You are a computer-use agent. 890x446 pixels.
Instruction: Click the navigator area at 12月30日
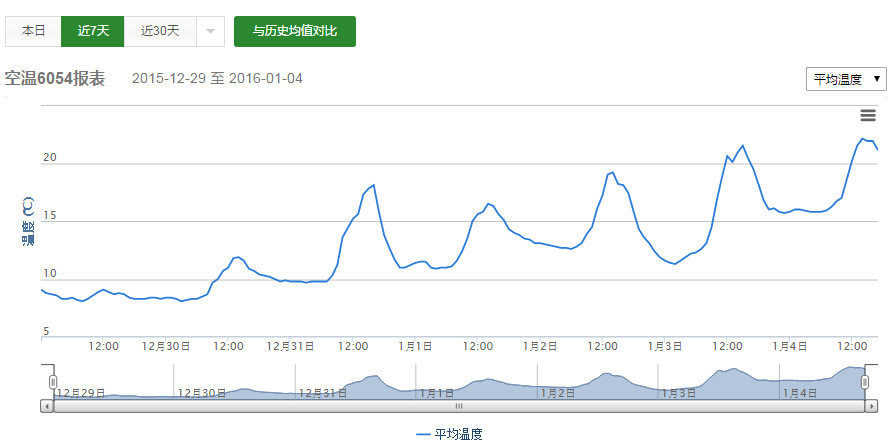point(202,388)
